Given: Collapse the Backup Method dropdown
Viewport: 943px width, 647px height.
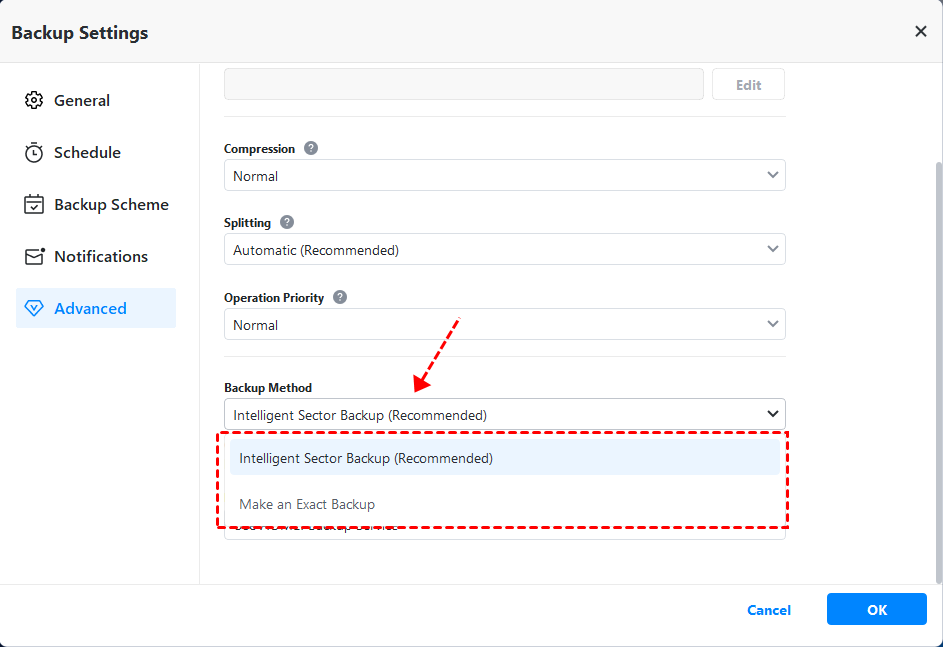Looking at the screenshot, I should 772,414.
